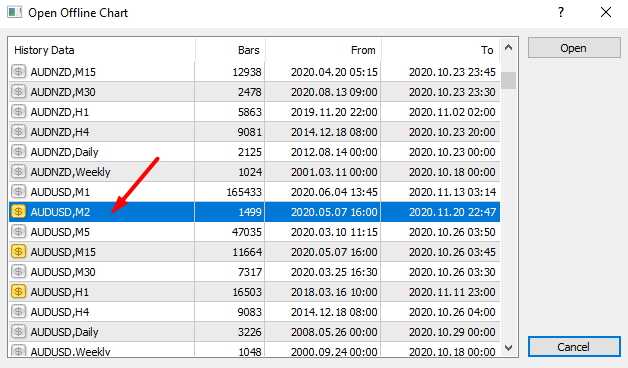
Task: Sort by the Bars column header
Action: 230,50
